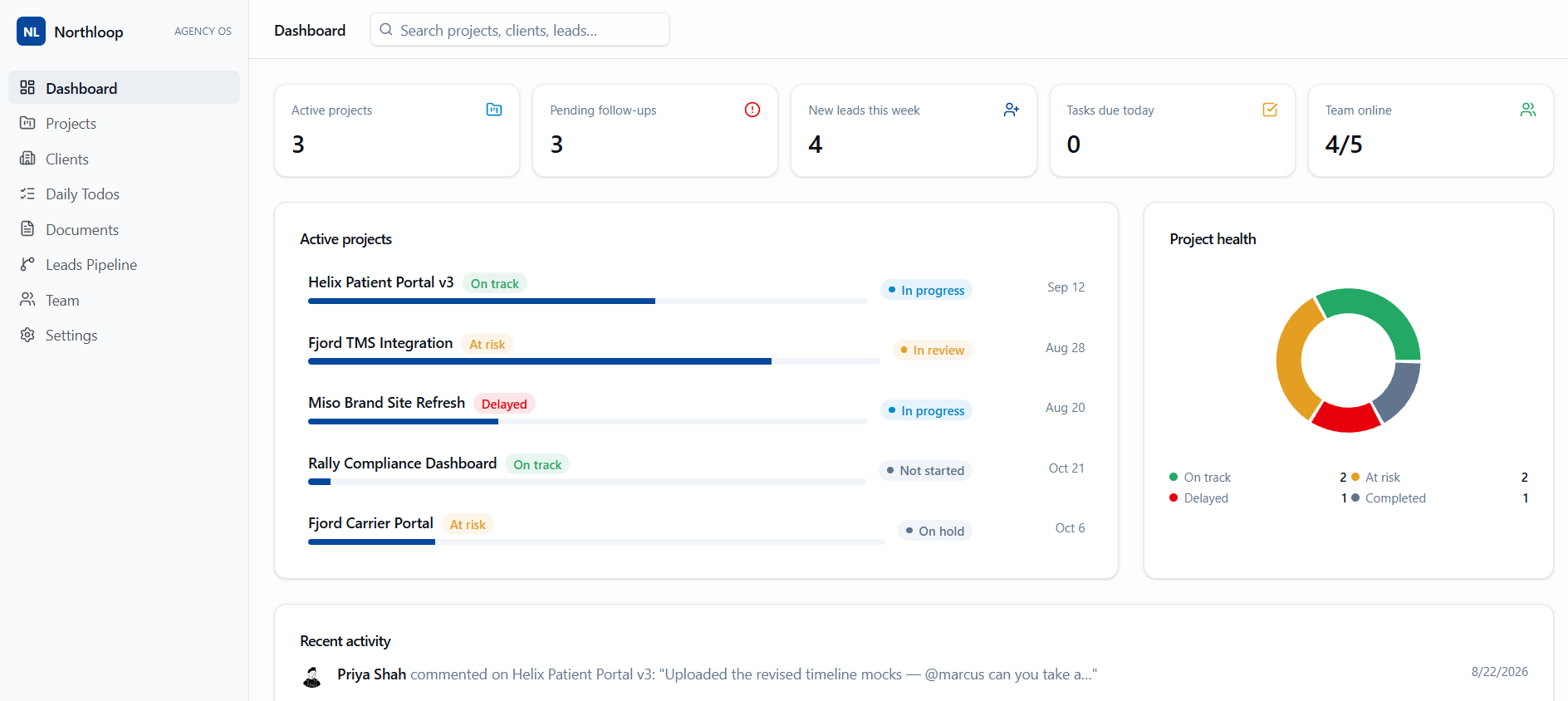The height and width of the screenshot is (701, 1568).
Task: Click the Dashboard grid icon in the sidebar
Action: click(x=27, y=88)
